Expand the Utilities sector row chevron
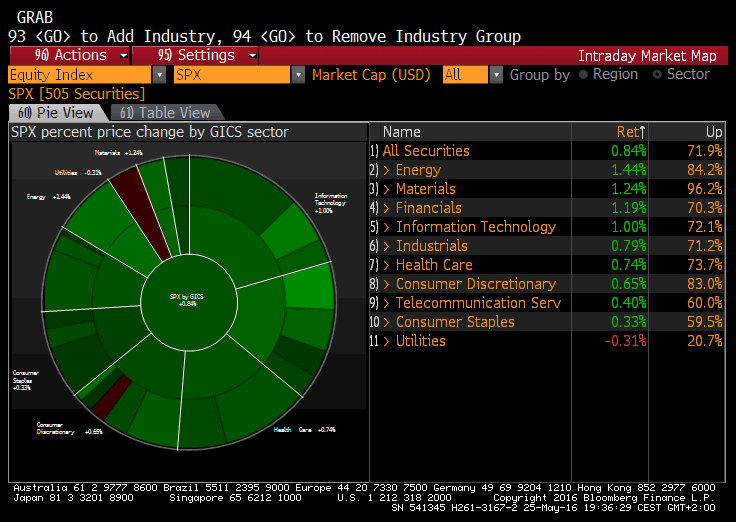736x522 pixels. [x=386, y=341]
